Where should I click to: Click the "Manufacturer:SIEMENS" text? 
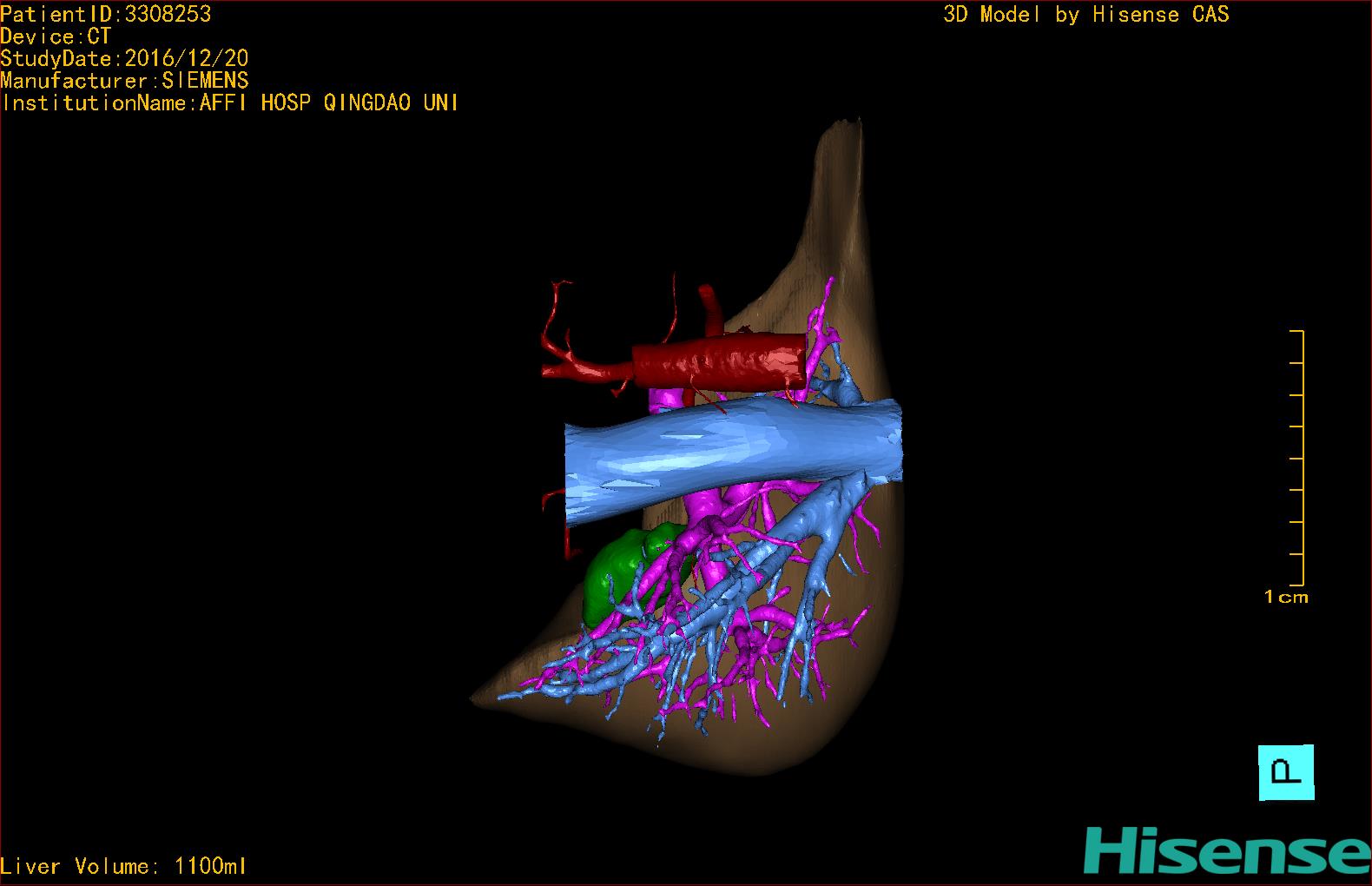[124, 81]
